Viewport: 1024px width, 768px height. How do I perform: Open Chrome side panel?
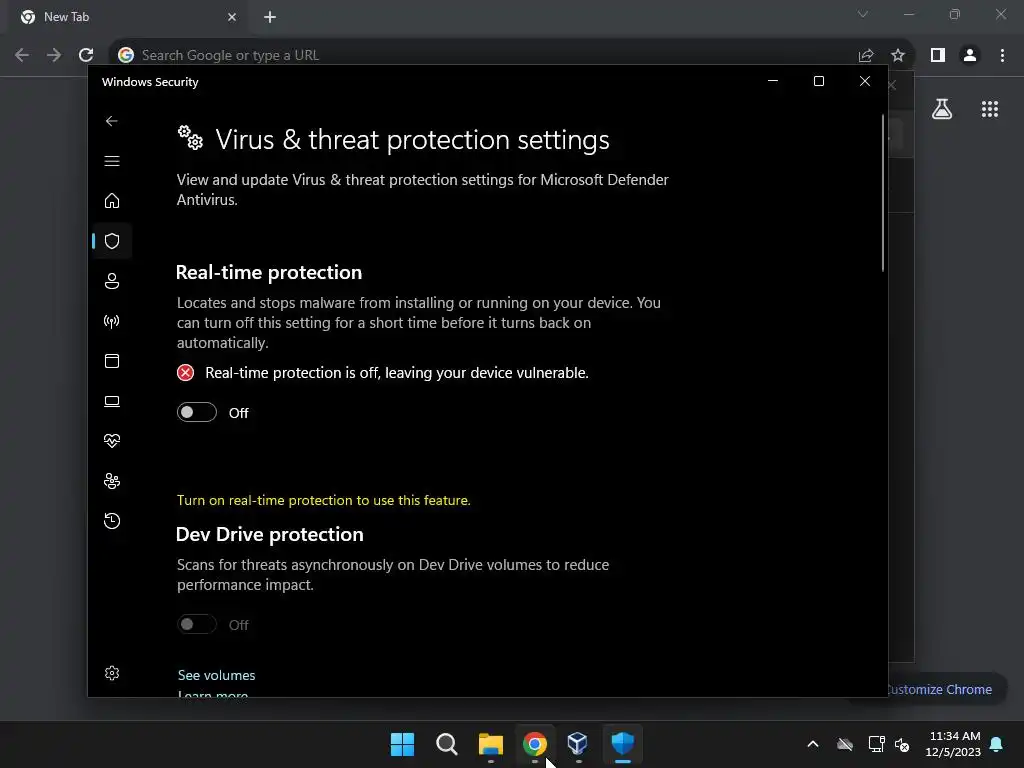[938, 56]
